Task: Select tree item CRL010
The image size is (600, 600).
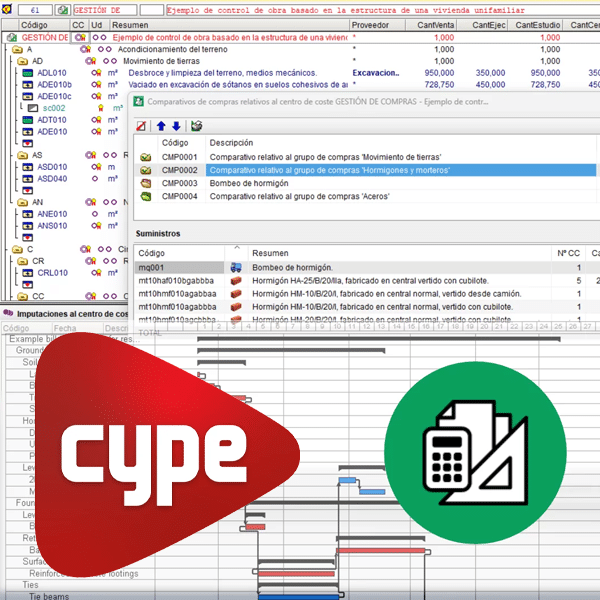Action: (x=52, y=273)
